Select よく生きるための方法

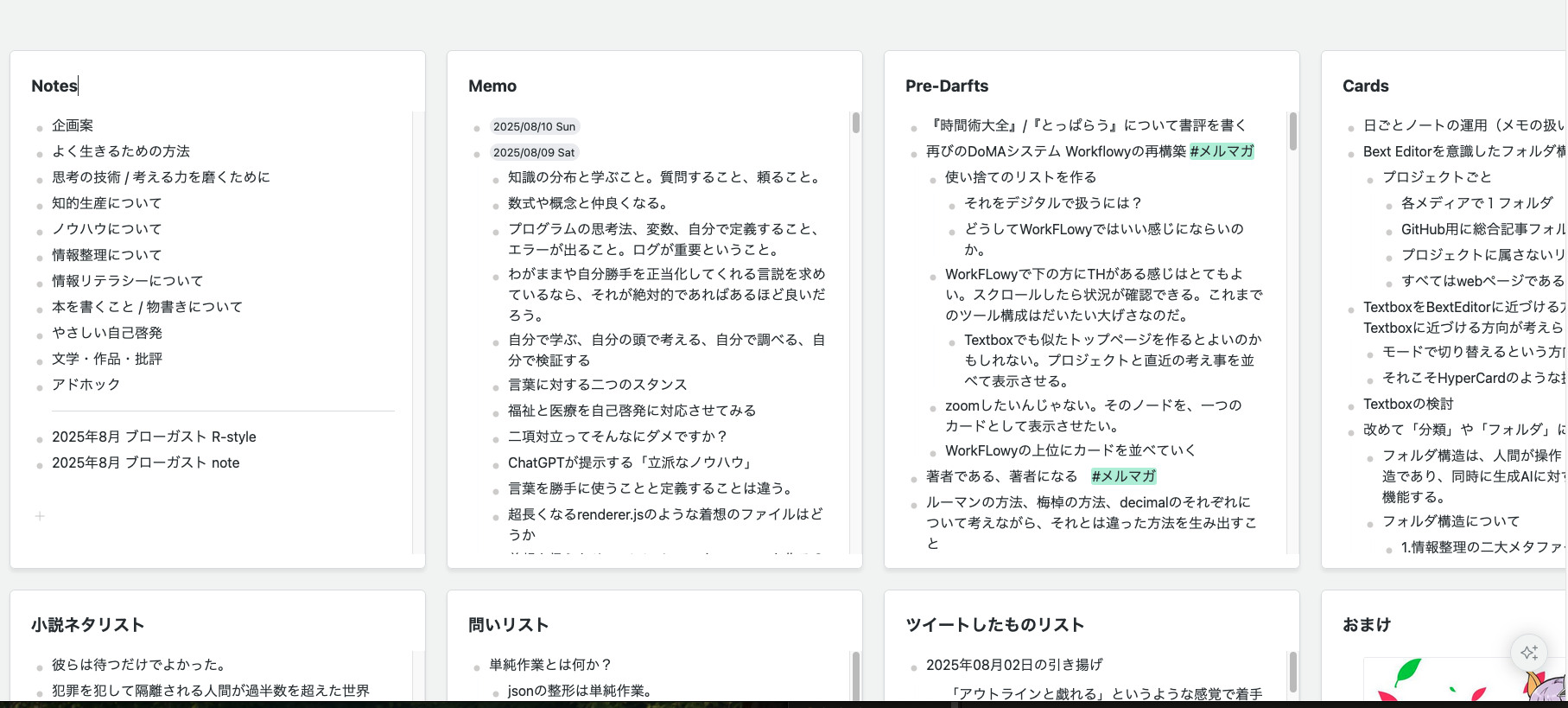121,151
